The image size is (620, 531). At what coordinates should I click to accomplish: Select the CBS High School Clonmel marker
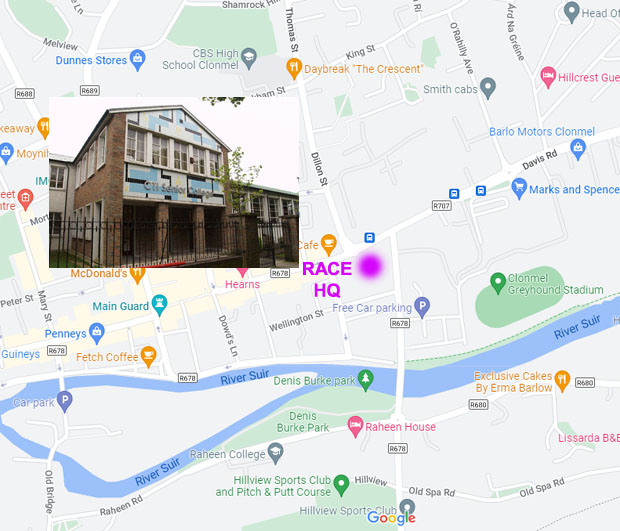[x=249, y=59]
